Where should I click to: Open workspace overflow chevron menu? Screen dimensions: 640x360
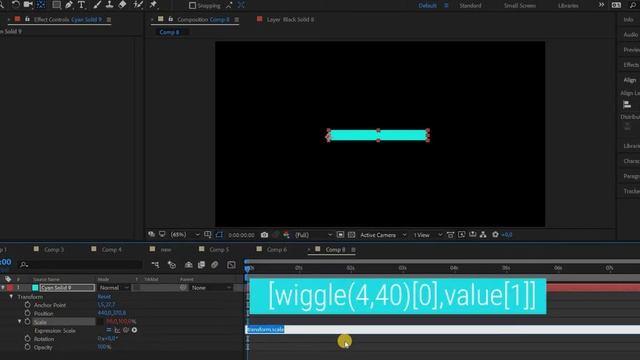(x=601, y=5)
